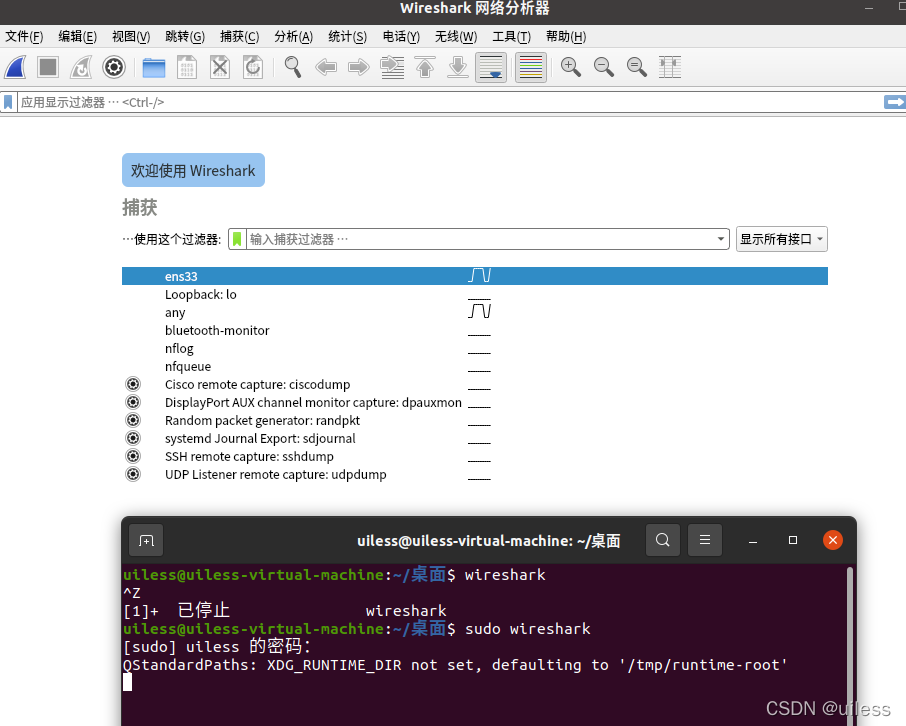Save this capture file icon
This screenshot has width=906, height=726.
pyautogui.click(x=187, y=68)
